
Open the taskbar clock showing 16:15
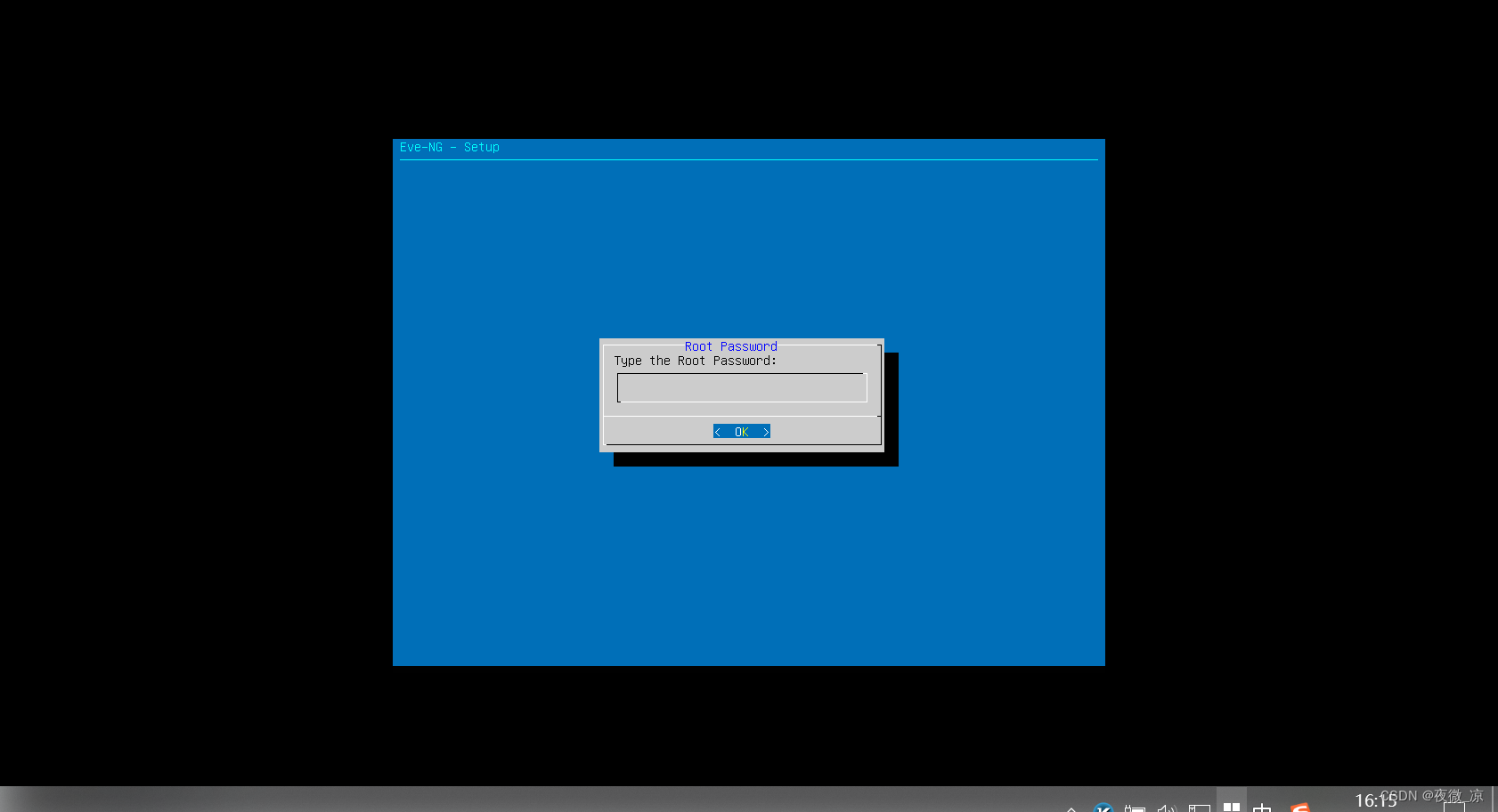(1376, 800)
